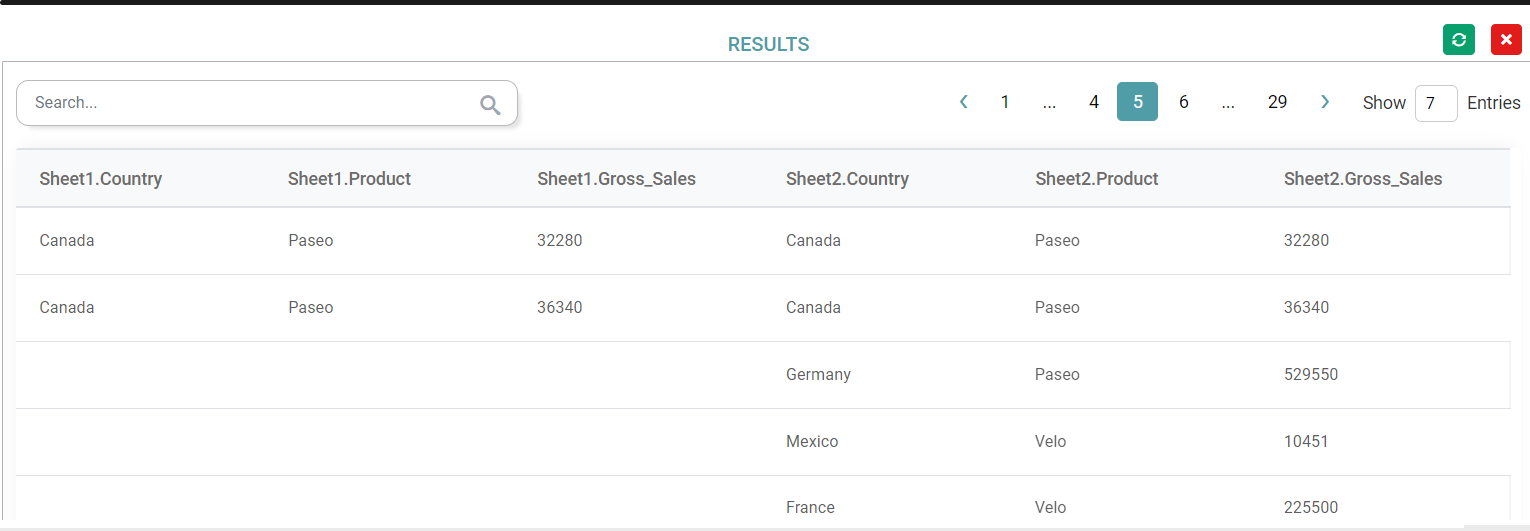The width and height of the screenshot is (1530, 531).
Task: Go to next page with right chevron
Action: click(1325, 102)
